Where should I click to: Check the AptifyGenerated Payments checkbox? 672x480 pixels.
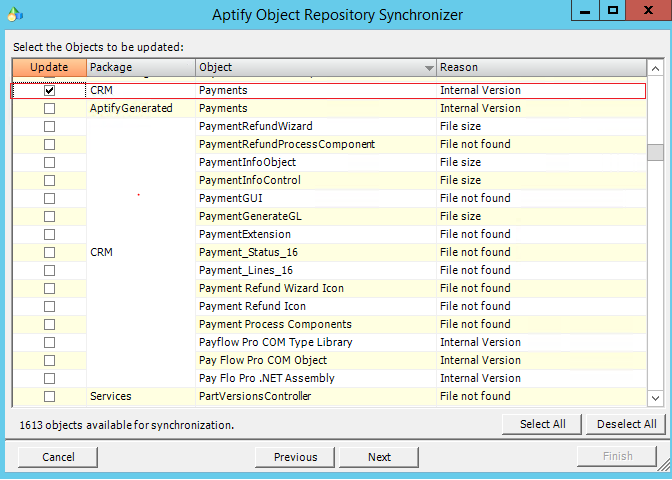tap(49, 108)
